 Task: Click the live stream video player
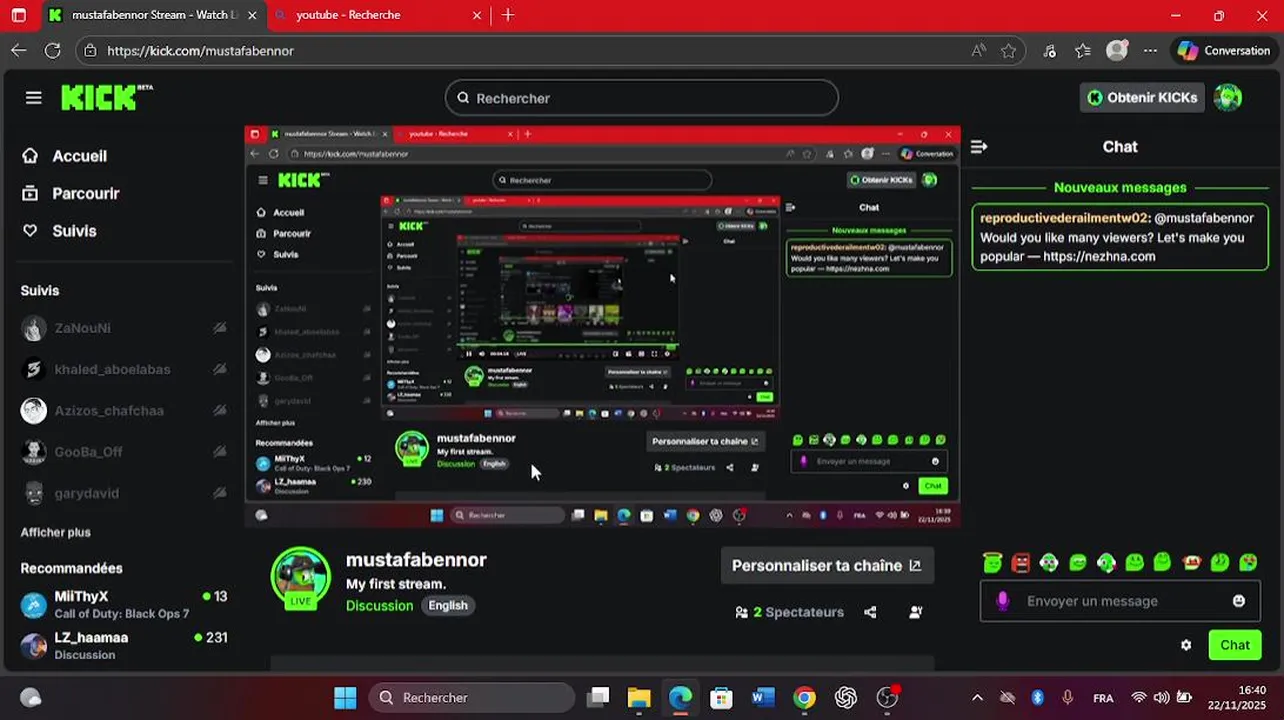click(x=603, y=327)
